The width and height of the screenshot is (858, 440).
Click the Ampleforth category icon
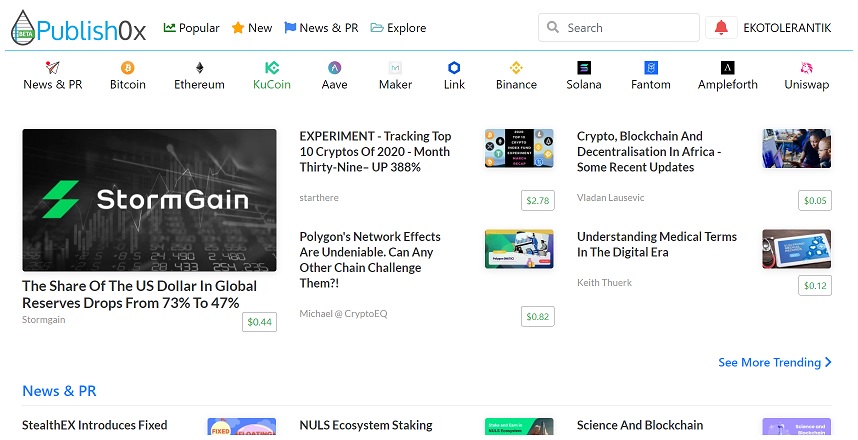(x=728, y=68)
